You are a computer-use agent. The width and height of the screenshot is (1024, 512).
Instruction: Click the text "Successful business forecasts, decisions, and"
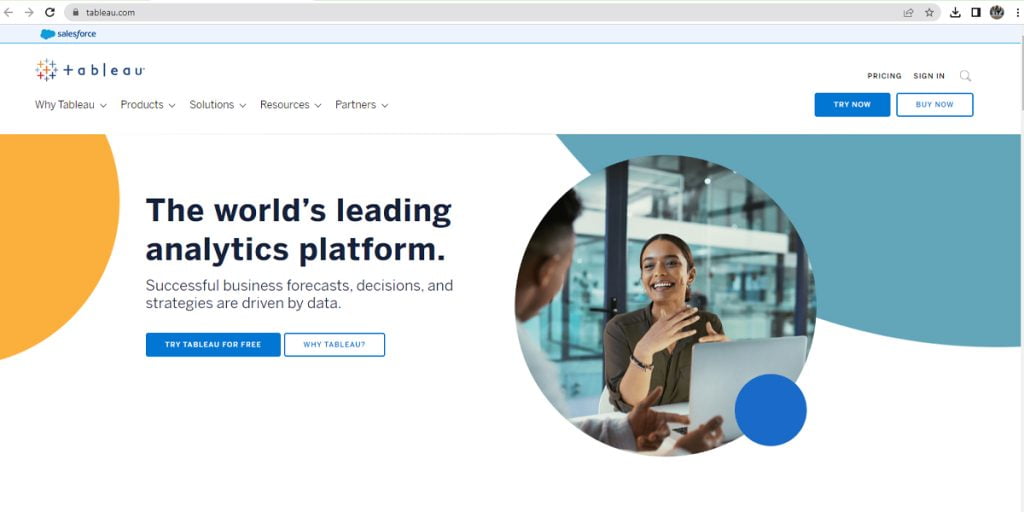coord(299,285)
